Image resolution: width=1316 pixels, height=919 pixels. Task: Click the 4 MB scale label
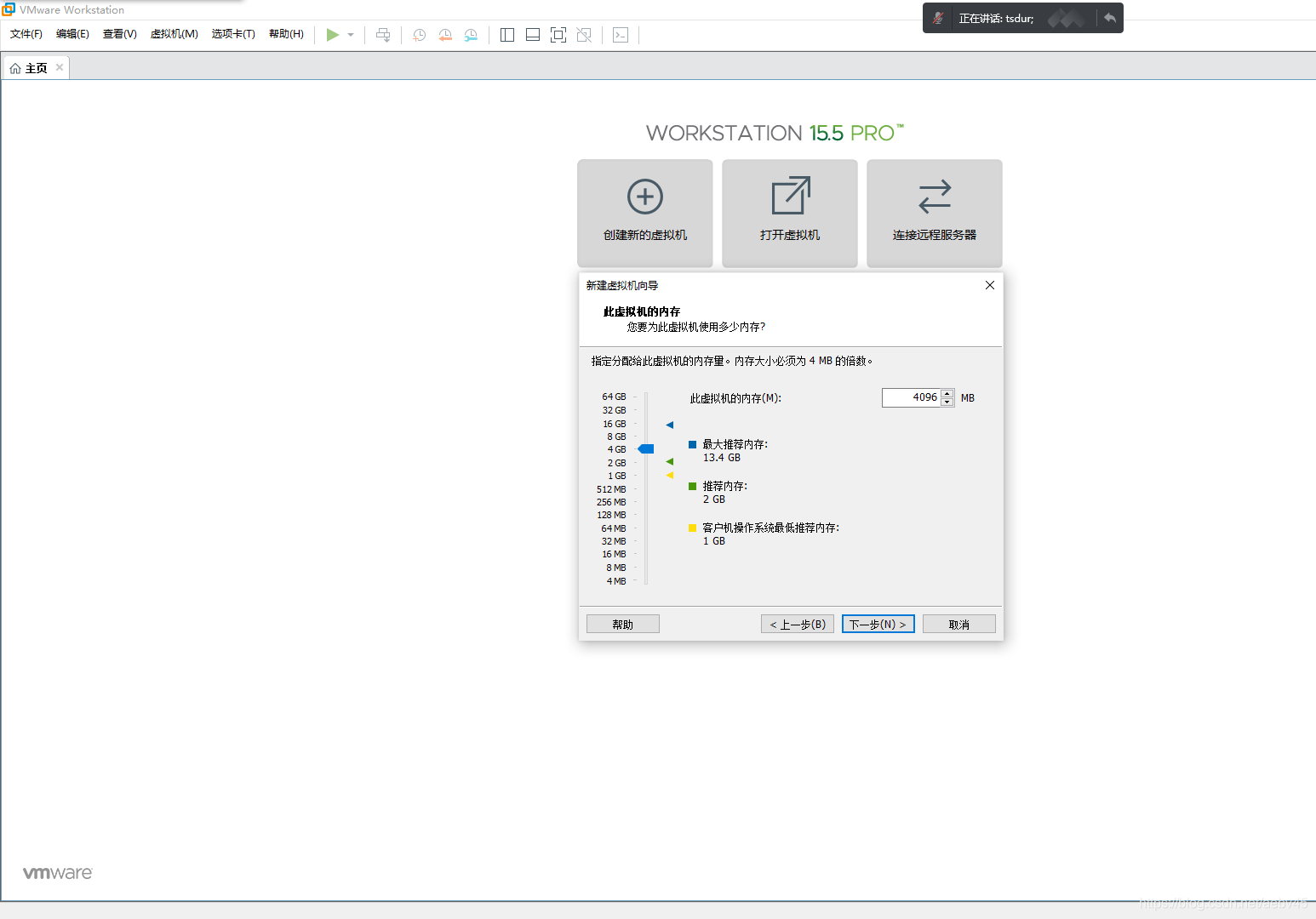615,581
